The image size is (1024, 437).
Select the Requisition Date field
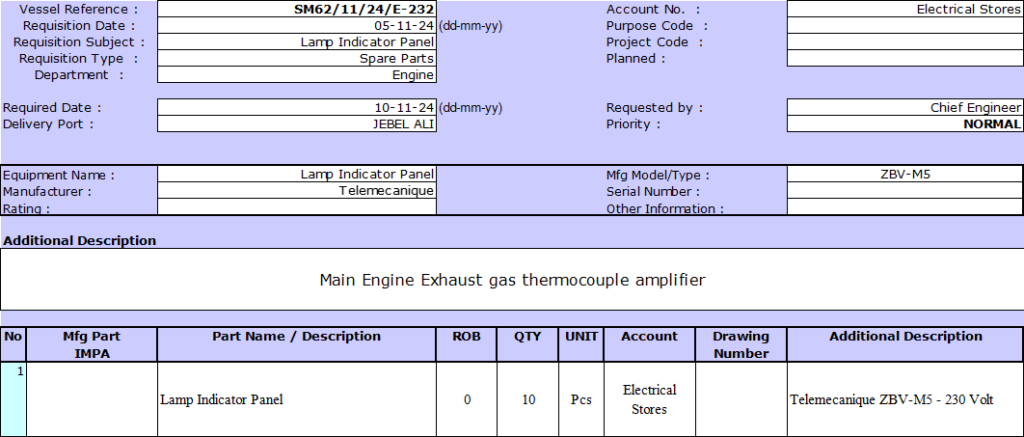pyautogui.click(x=297, y=26)
